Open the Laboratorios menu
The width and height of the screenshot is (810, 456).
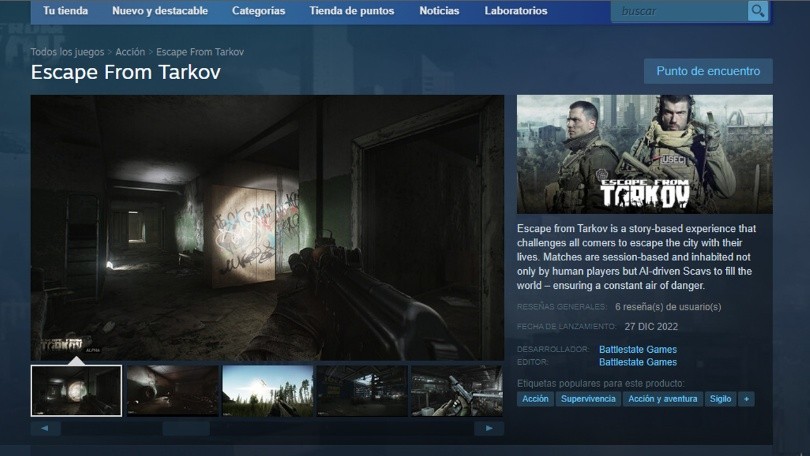pos(516,11)
